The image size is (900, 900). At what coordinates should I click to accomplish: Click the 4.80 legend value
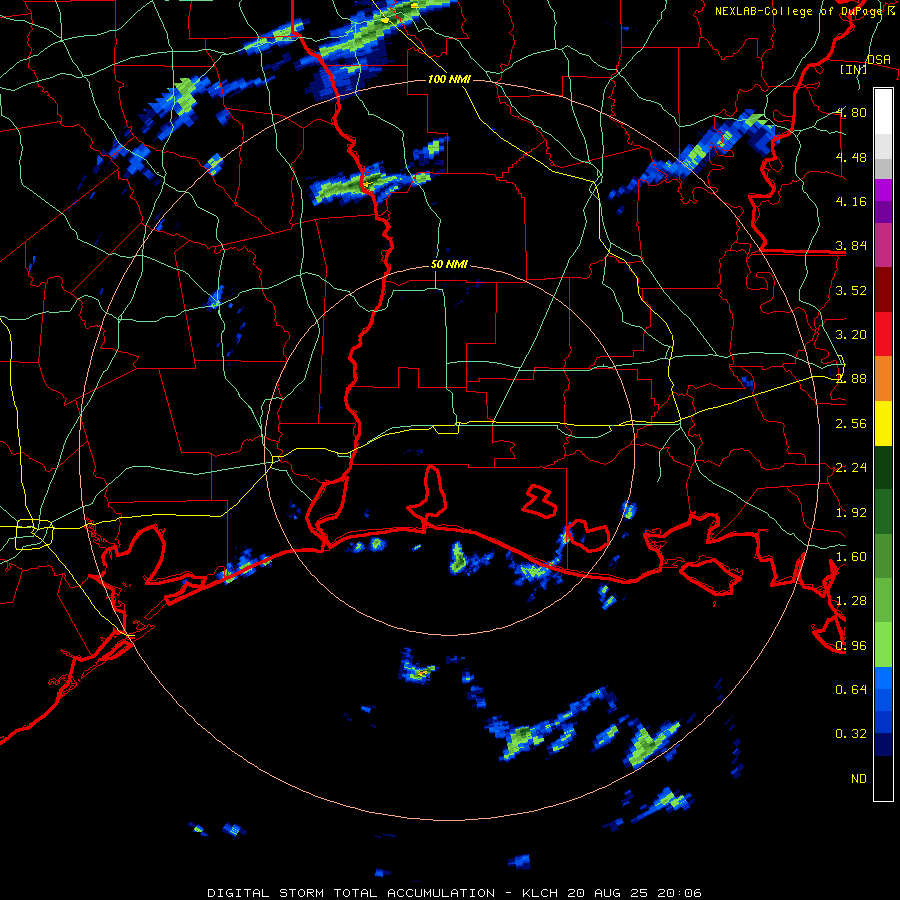(851, 112)
